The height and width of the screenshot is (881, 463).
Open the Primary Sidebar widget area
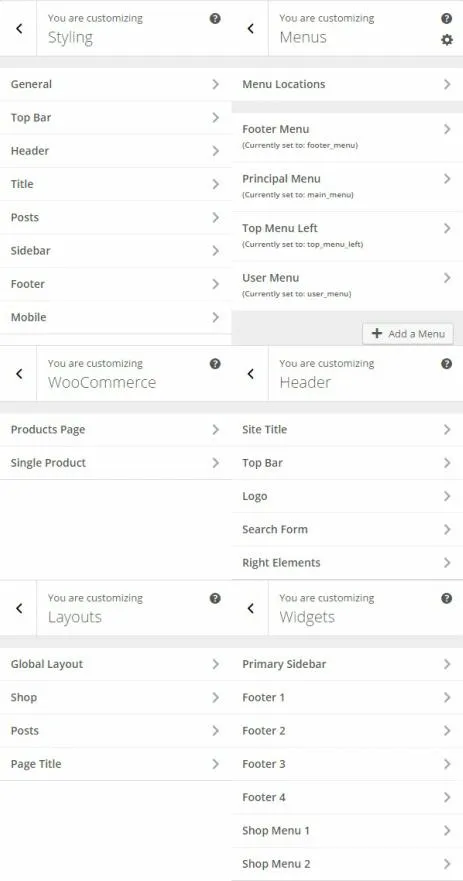coord(347,664)
